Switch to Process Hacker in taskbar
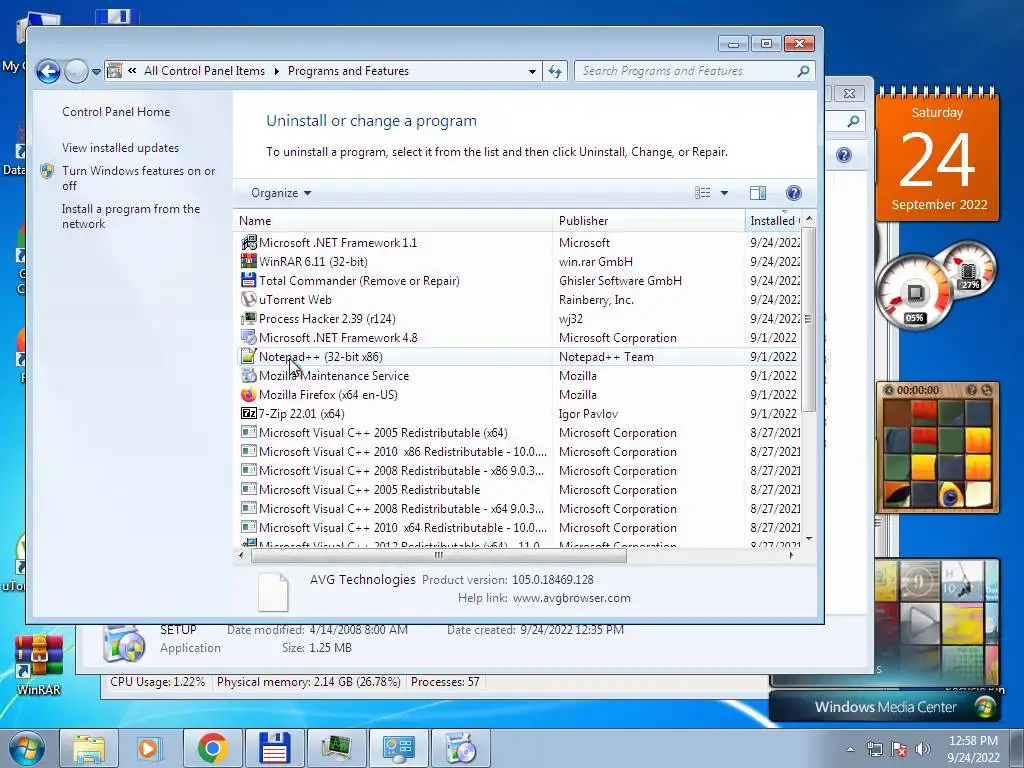 336,748
